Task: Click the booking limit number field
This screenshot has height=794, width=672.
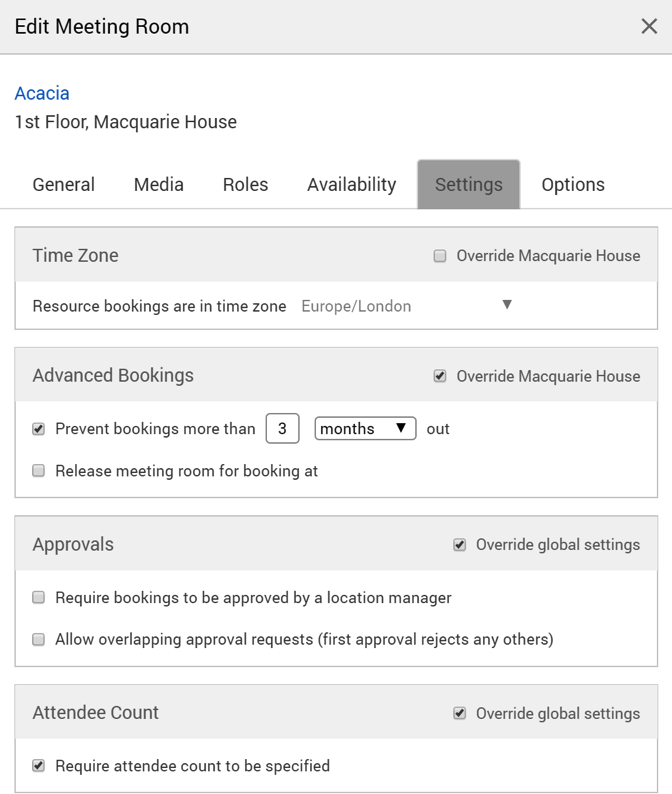Action: coord(283,429)
